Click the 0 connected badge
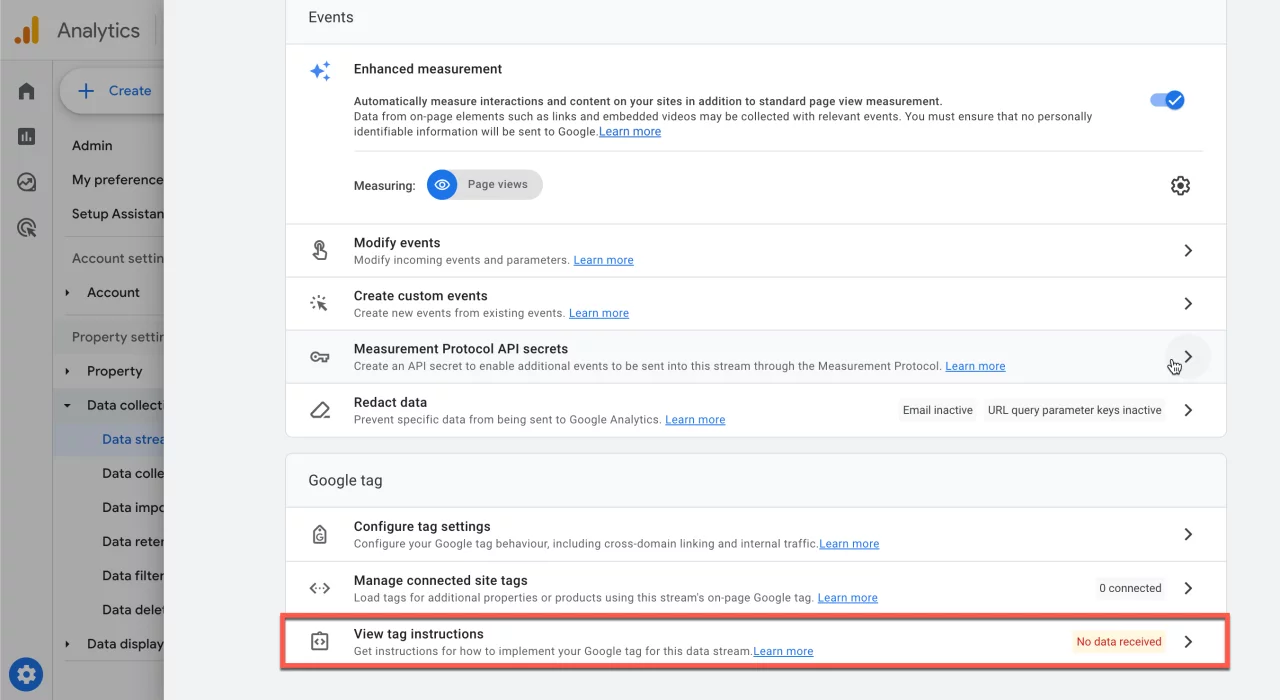 point(1130,588)
